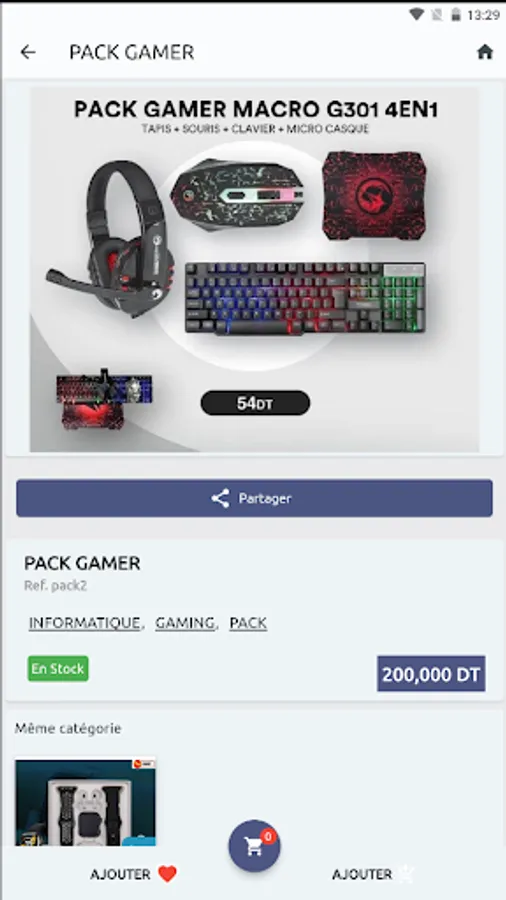Screen dimensions: 506x900
Task: Open the smartwatch product thumbnail
Action: click(x=85, y=801)
